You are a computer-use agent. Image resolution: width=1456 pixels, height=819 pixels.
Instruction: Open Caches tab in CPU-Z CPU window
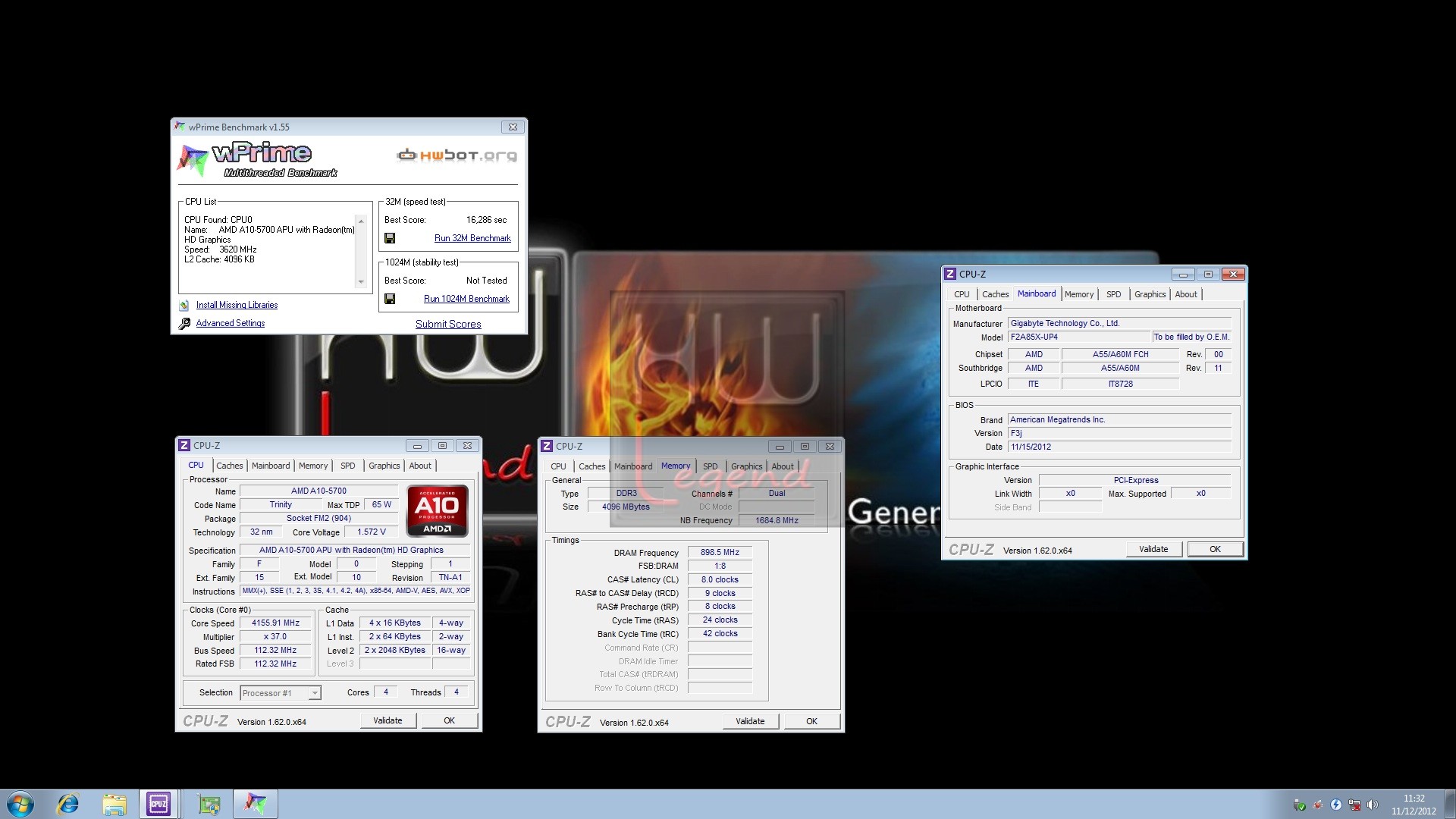[x=229, y=466]
